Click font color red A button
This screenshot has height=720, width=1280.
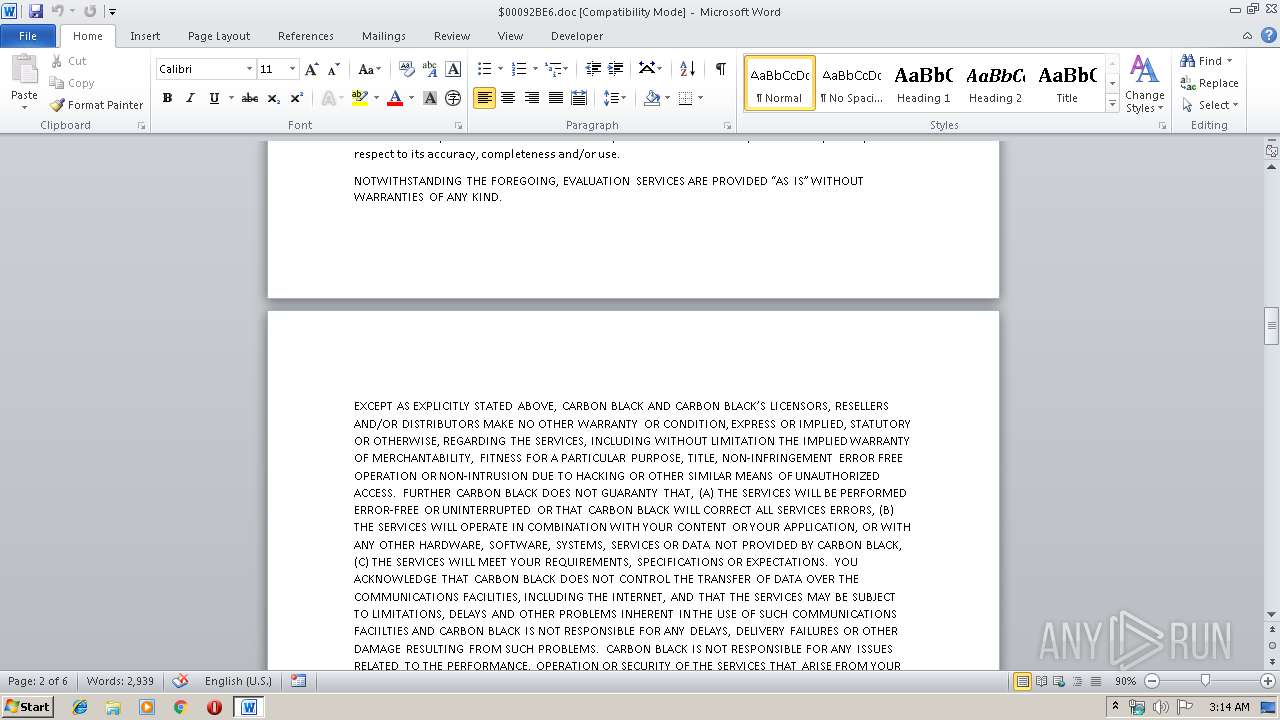[x=395, y=98]
